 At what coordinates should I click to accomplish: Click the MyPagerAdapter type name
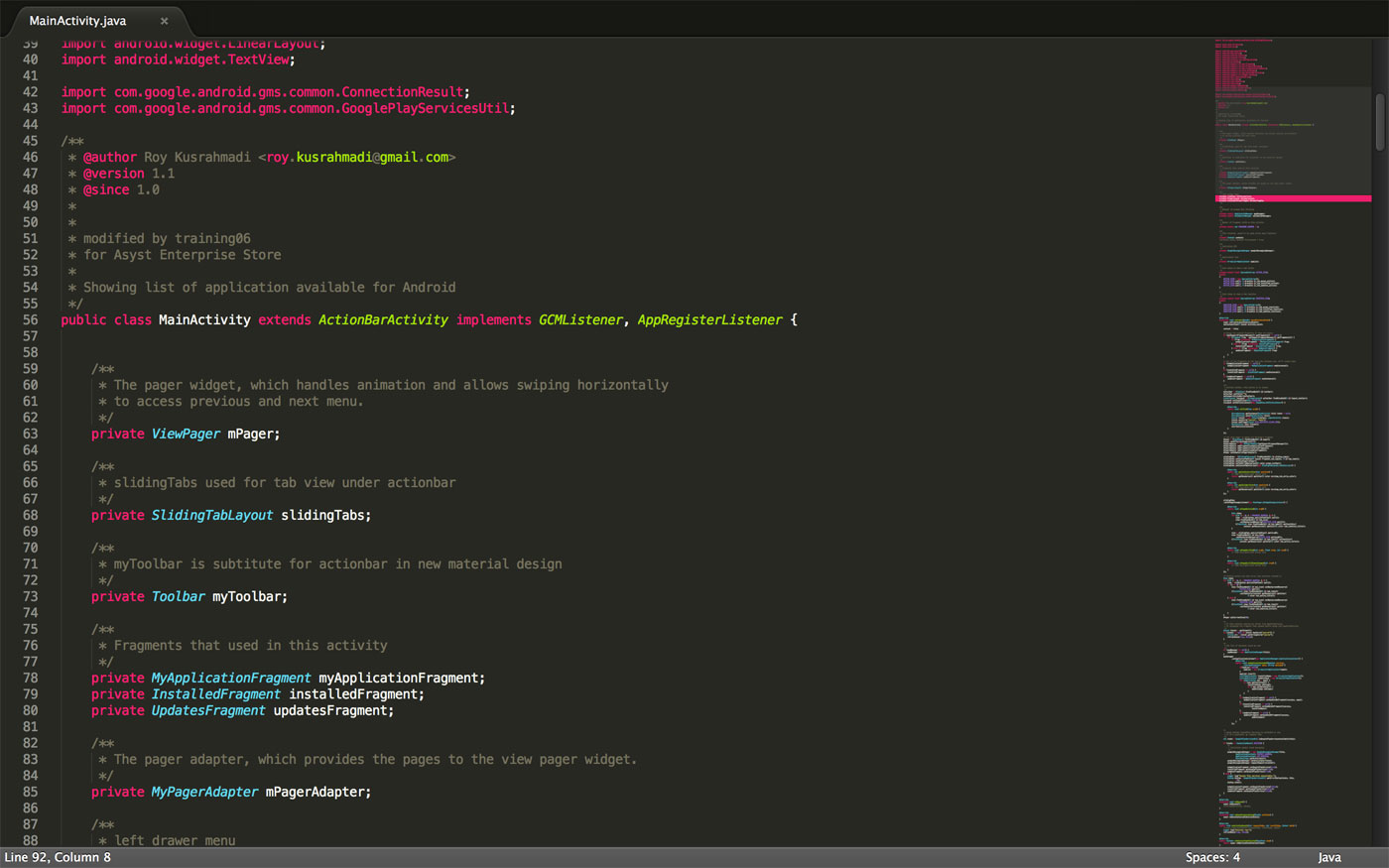click(204, 792)
